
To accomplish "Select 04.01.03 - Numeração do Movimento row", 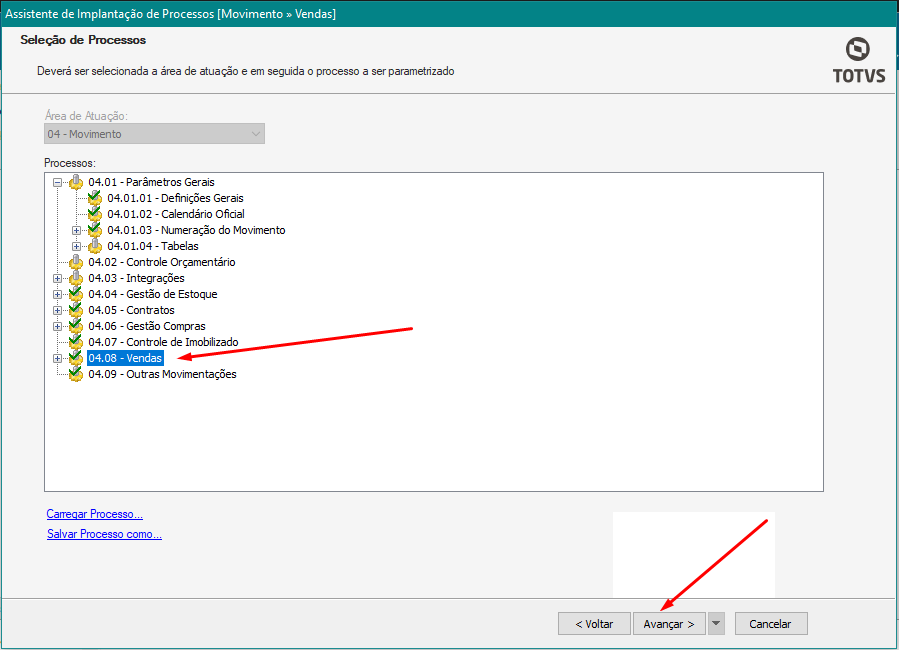I will click(196, 230).
